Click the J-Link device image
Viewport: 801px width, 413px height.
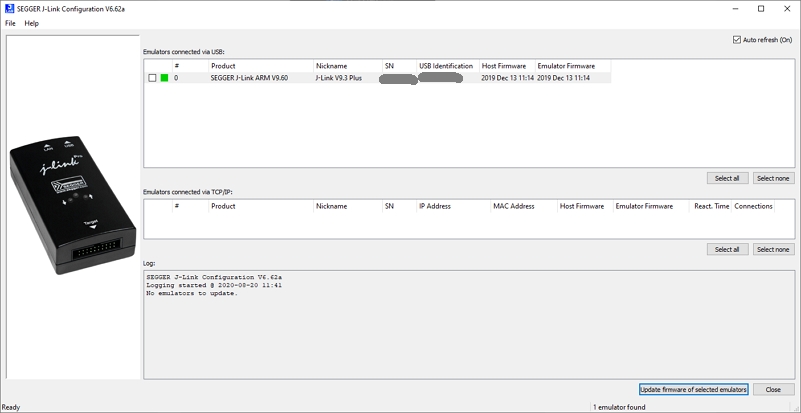click(73, 205)
